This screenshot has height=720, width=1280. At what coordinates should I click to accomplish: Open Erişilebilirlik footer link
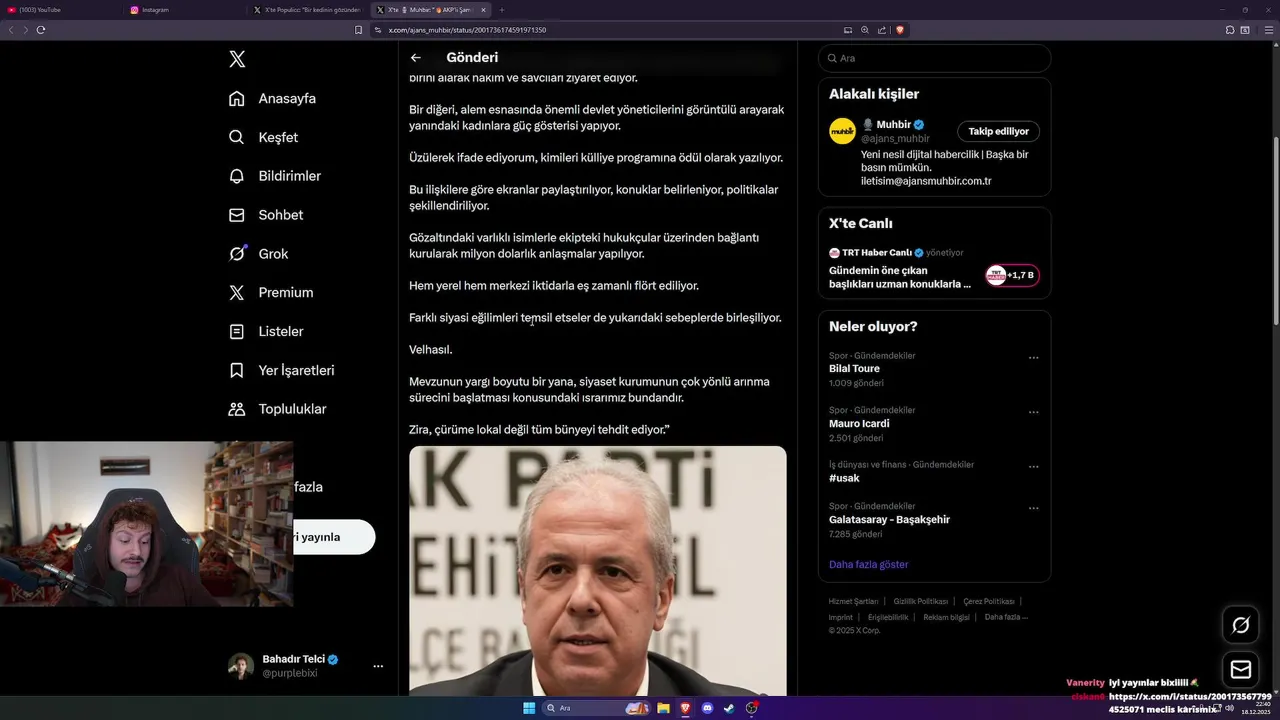pos(888,617)
